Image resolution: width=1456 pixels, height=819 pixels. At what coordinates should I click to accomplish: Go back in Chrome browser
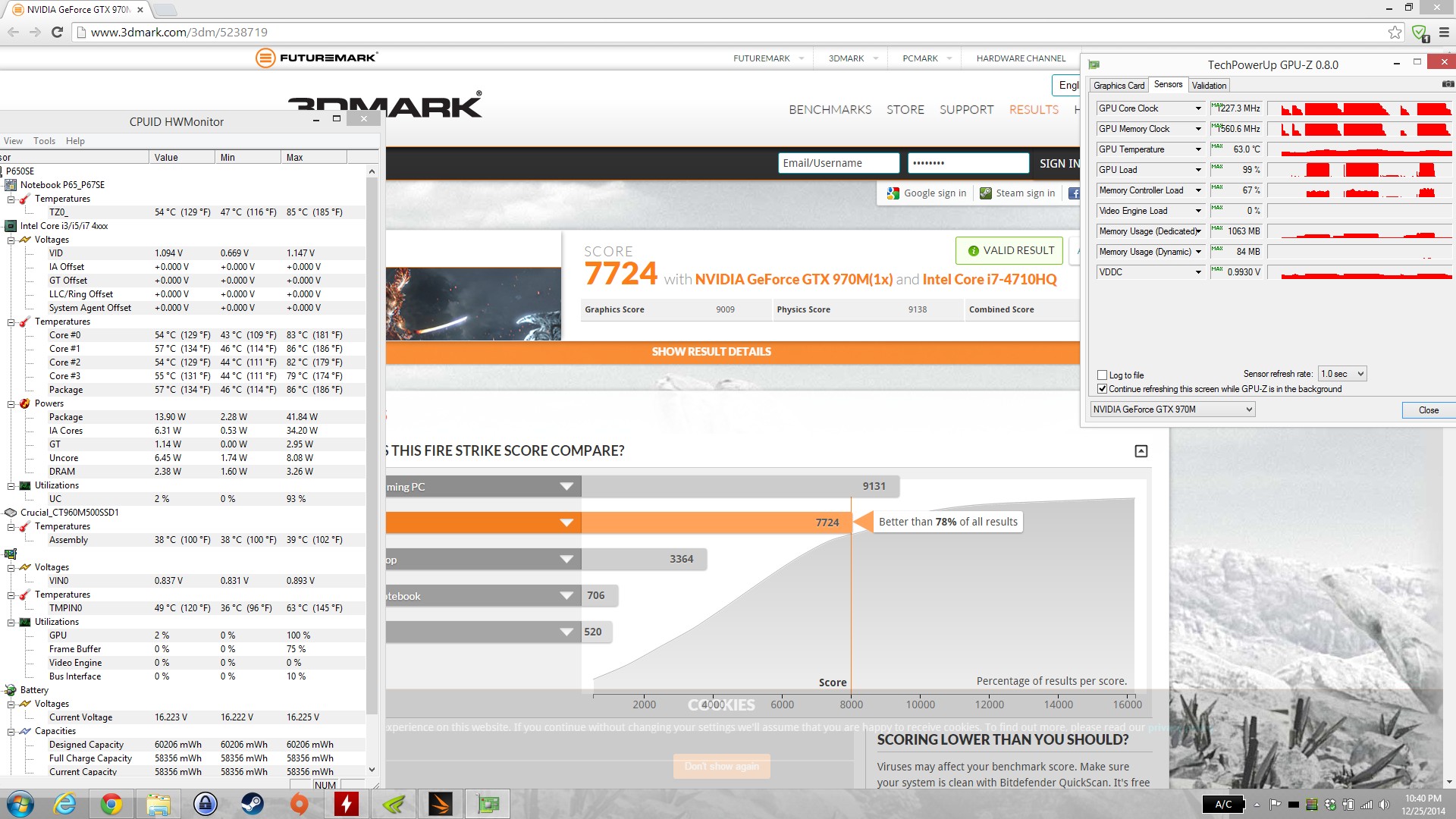[x=13, y=32]
